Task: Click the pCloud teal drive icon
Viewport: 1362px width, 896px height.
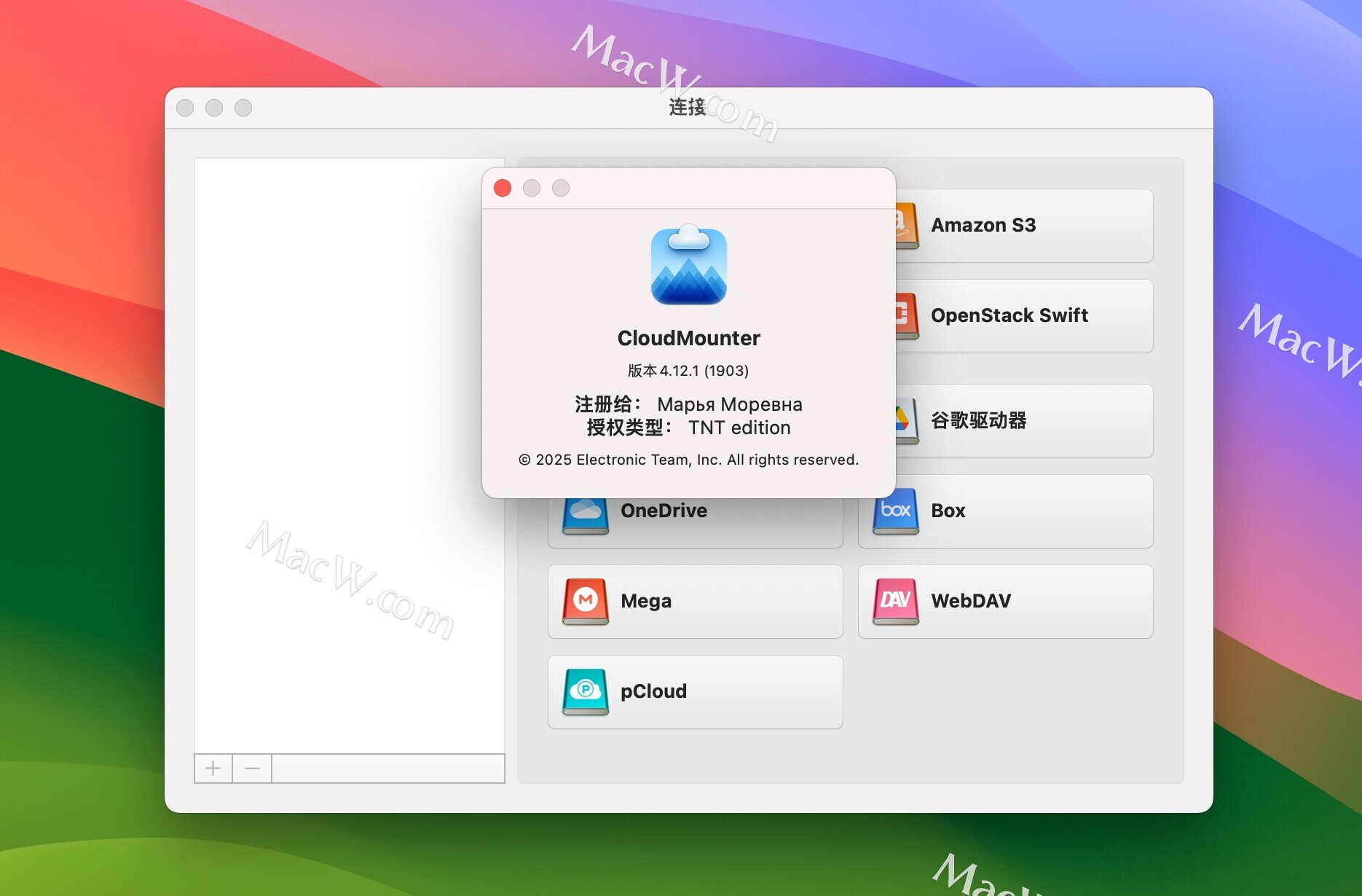Action: pyautogui.click(x=586, y=692)
